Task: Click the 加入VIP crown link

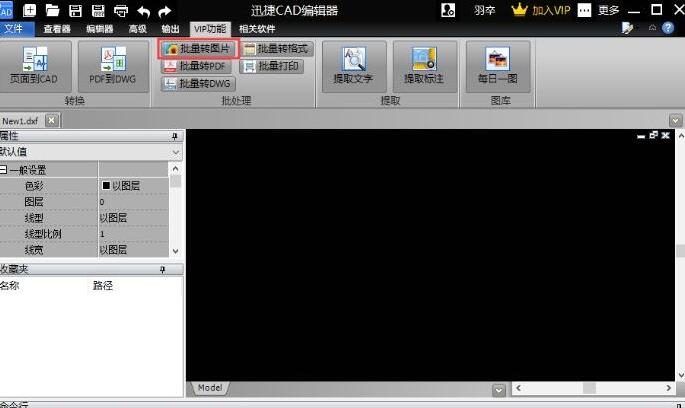Action: [541, 10]
